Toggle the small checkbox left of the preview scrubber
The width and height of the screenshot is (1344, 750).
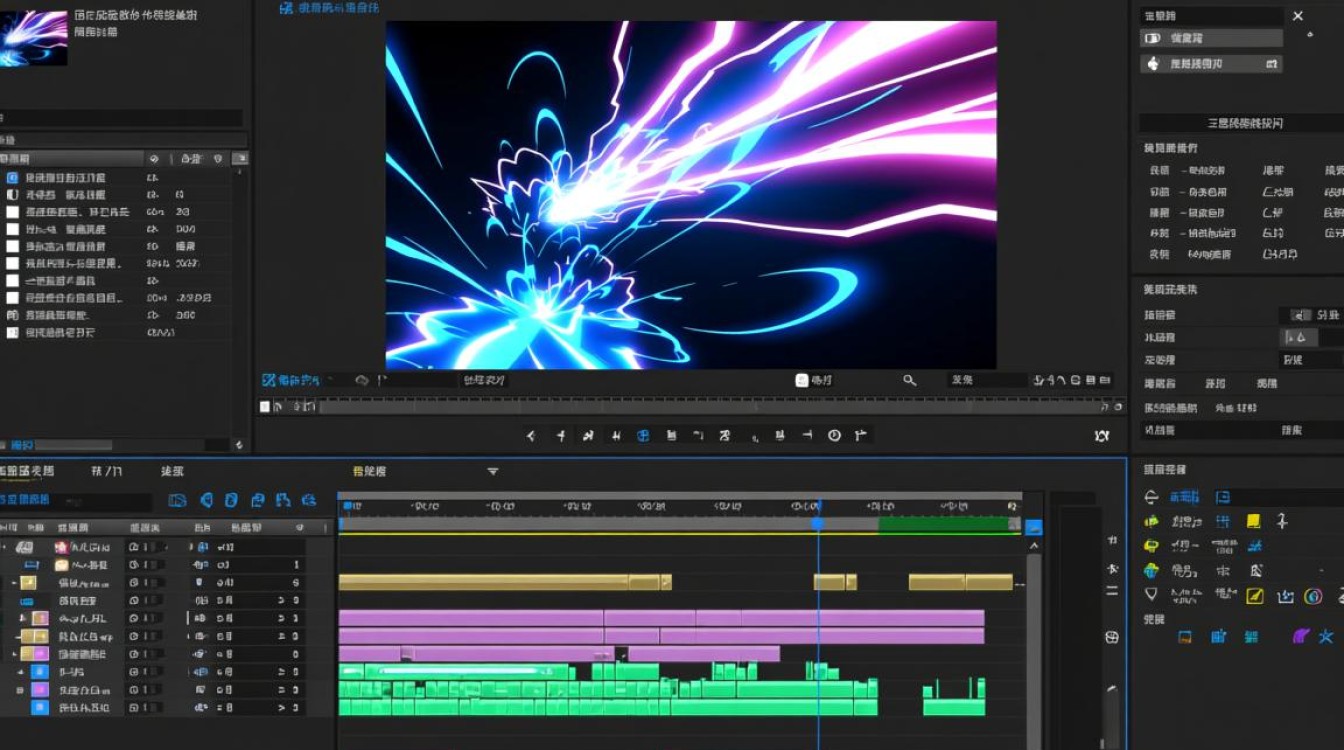265,406
